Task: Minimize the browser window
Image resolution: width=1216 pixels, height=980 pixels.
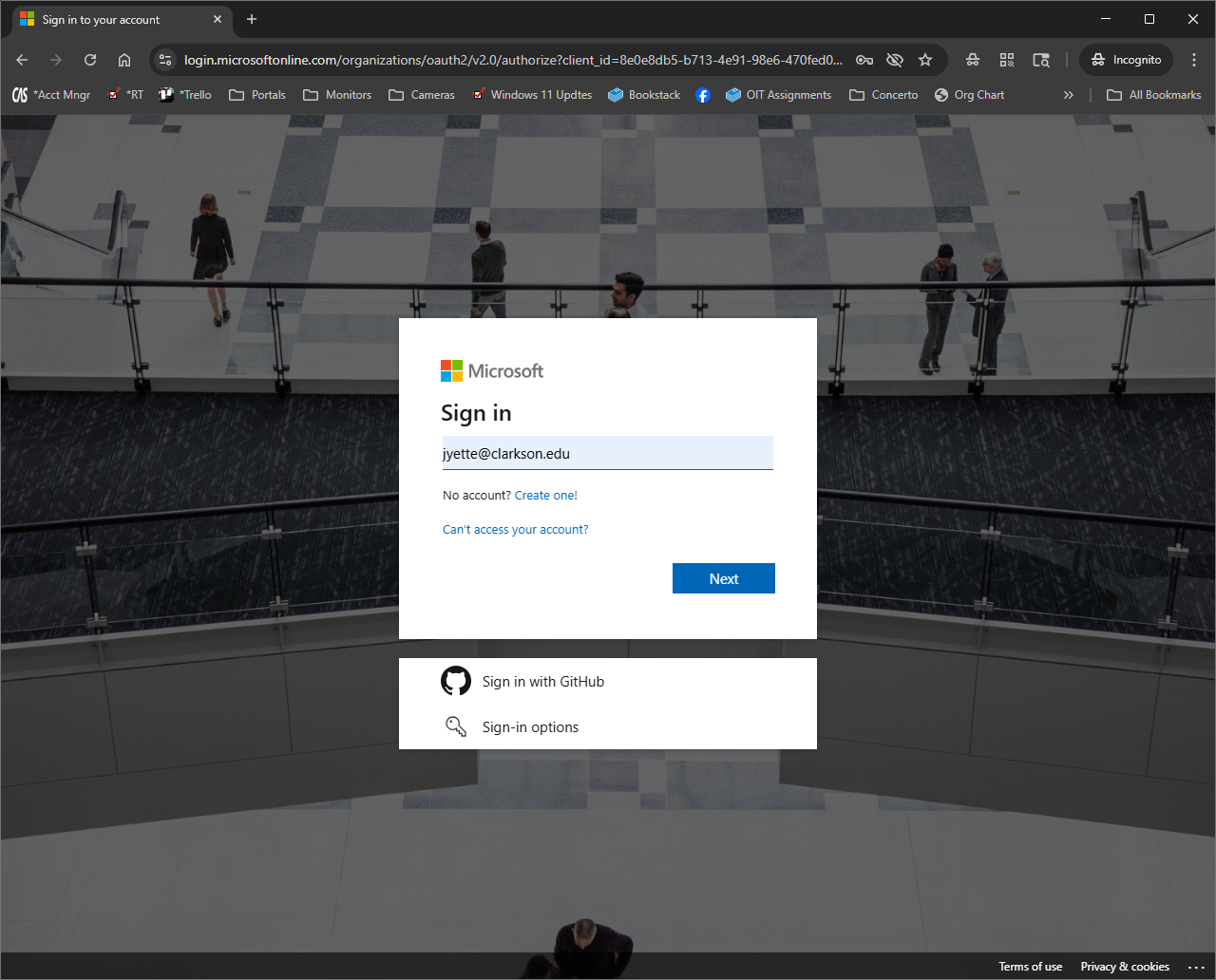Action: coord(1106,19)
